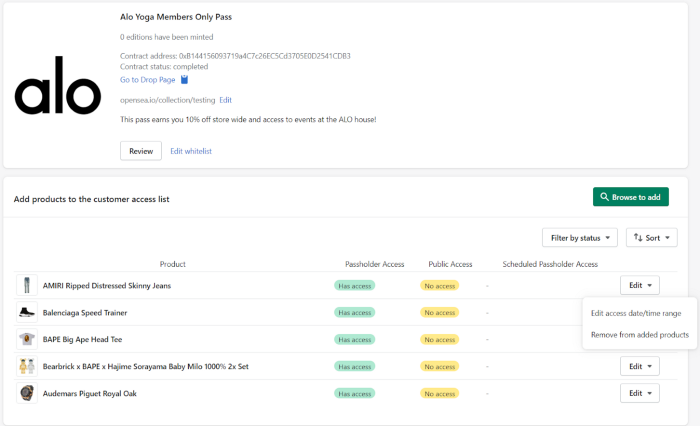Screen dimensions: 700x426
Task: Click Has access badge for Balenciaga trainer
Action: [354, 313]
